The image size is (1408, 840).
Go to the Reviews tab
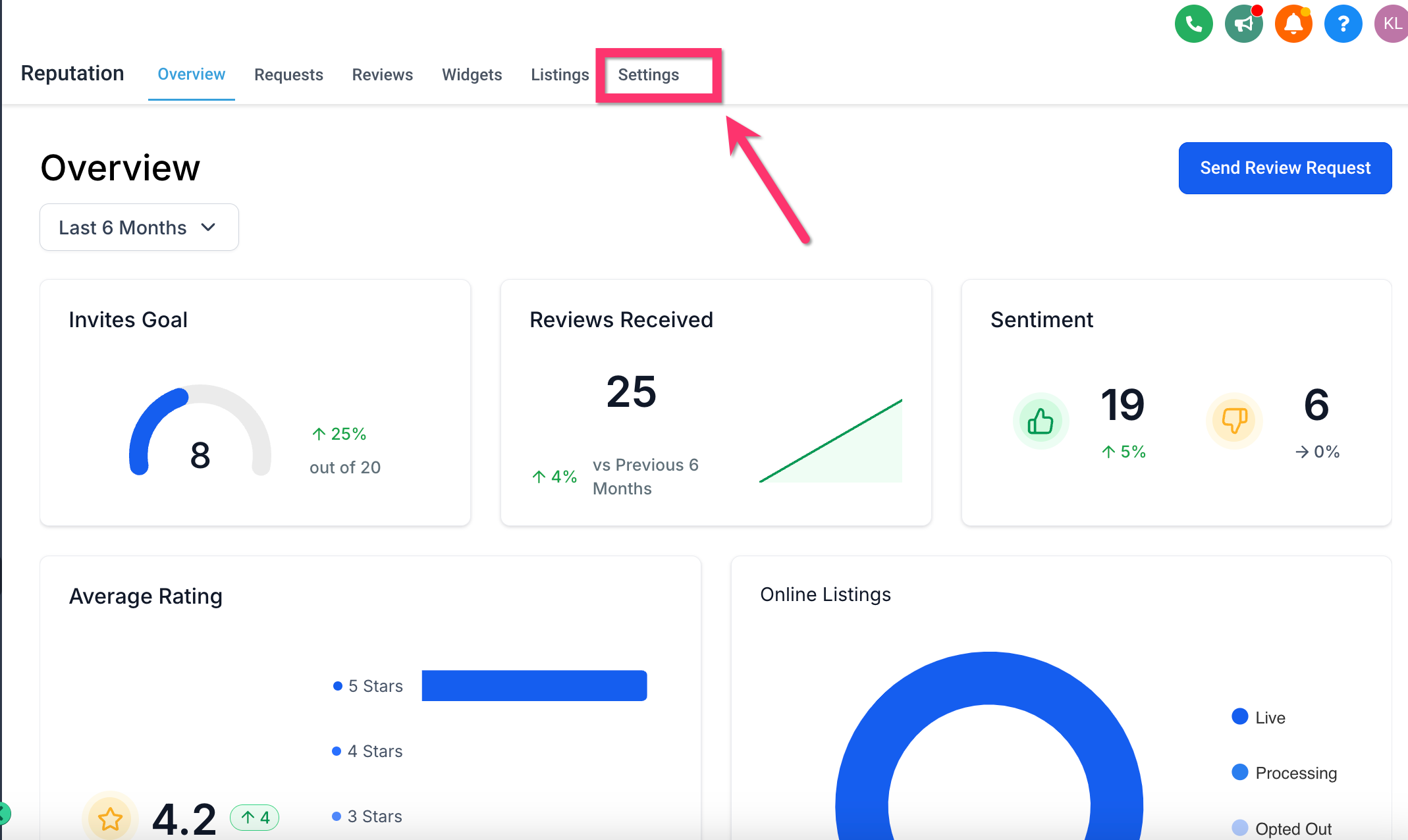383,75
